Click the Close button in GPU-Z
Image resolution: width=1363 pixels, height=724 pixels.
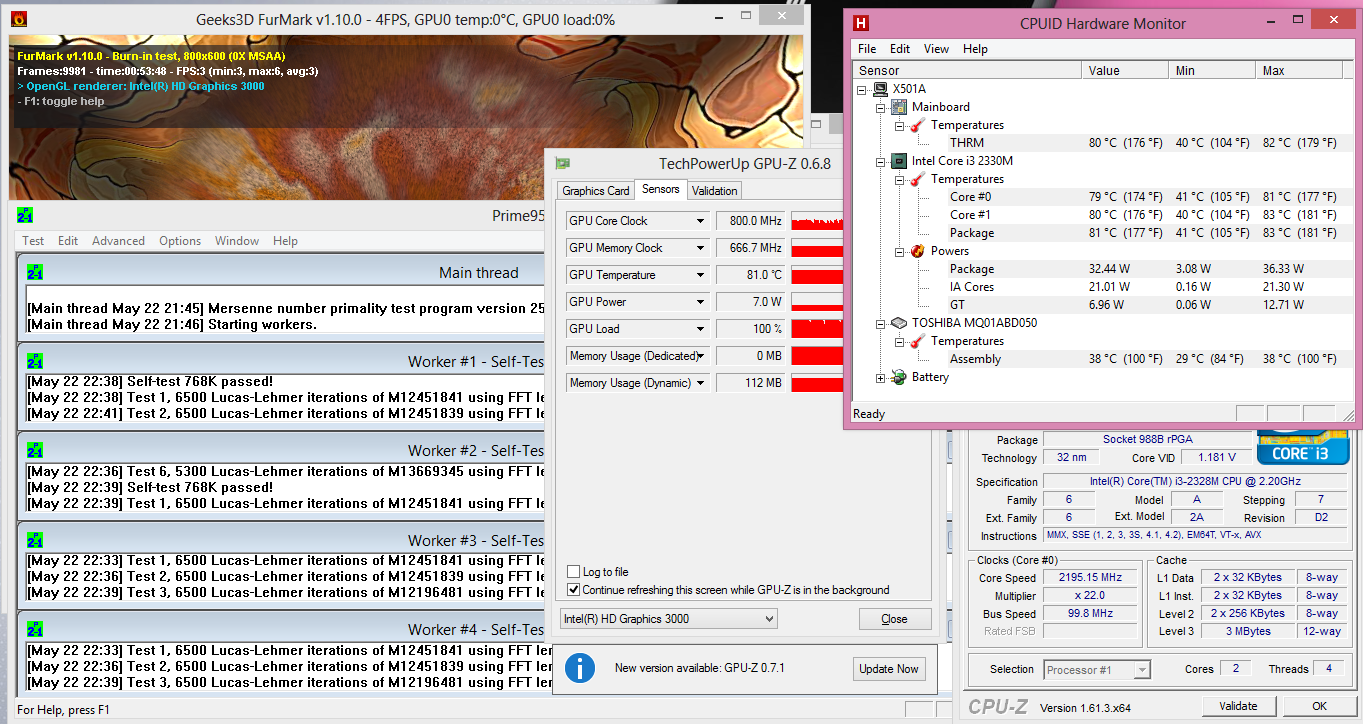(895, 619)
